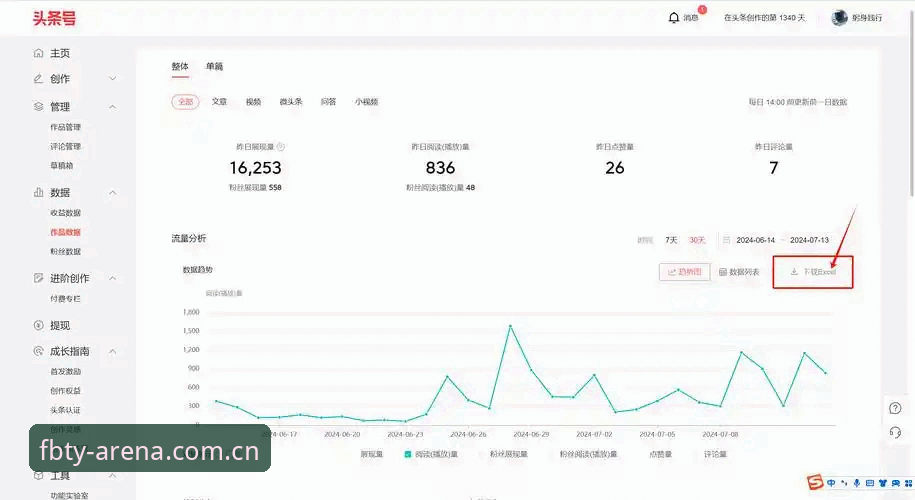Click the info icon beside 昨日展现量
The height and width of the screenshot is (500, 915).
coord(281,146)
